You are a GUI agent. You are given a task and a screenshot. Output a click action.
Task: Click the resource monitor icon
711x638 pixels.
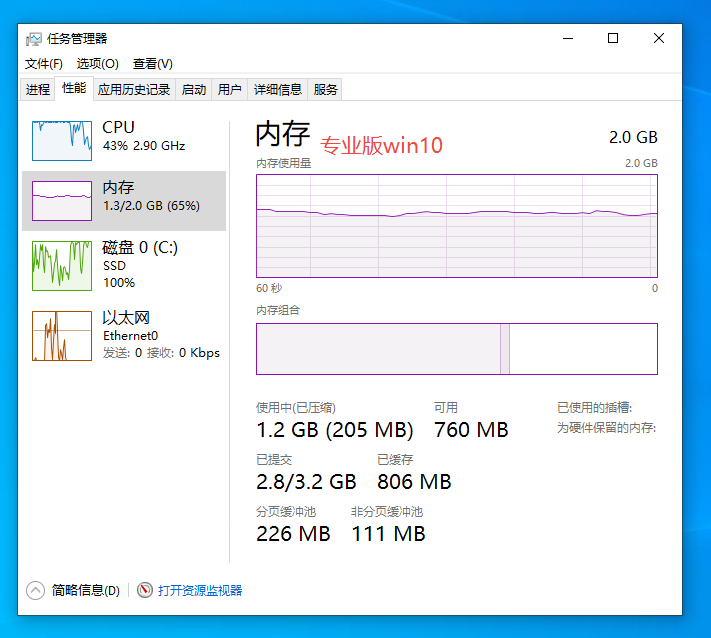145,590
